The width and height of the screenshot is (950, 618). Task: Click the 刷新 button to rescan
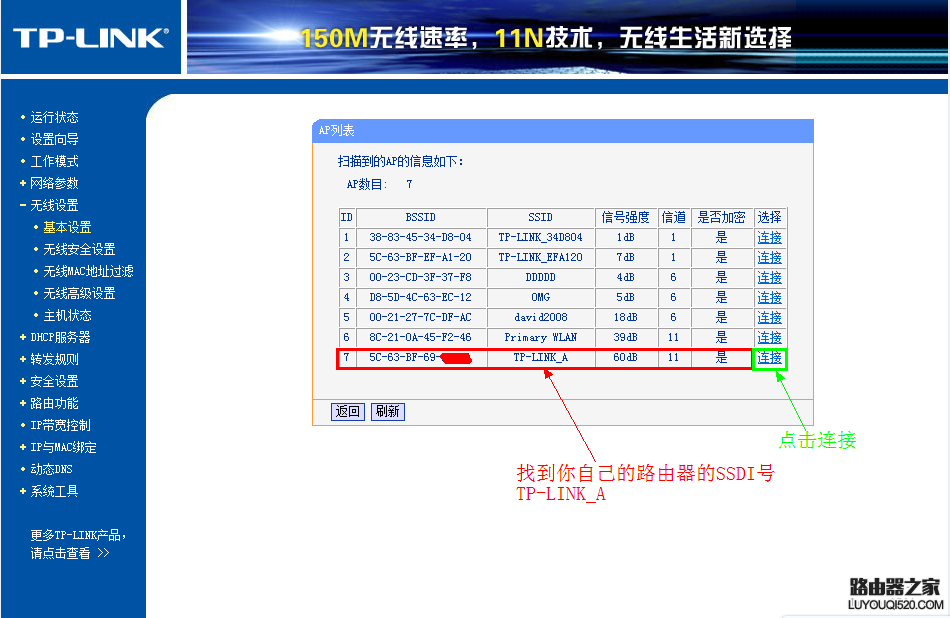(x=387, y=411)
